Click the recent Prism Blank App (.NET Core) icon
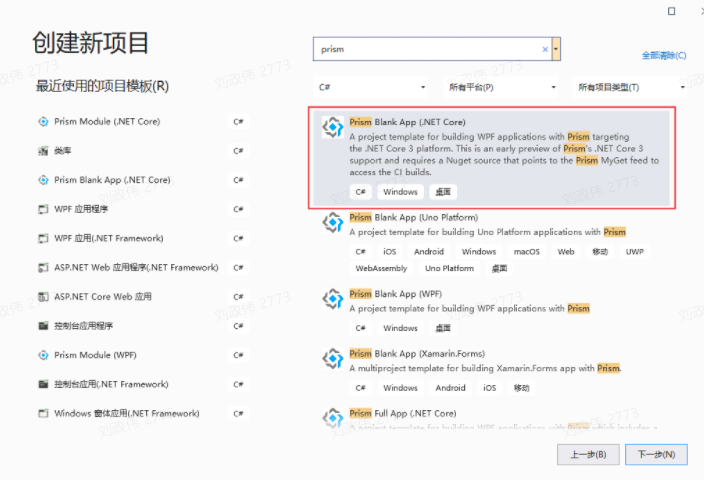The width and height of the screenshot is (704, 480). 43,180
